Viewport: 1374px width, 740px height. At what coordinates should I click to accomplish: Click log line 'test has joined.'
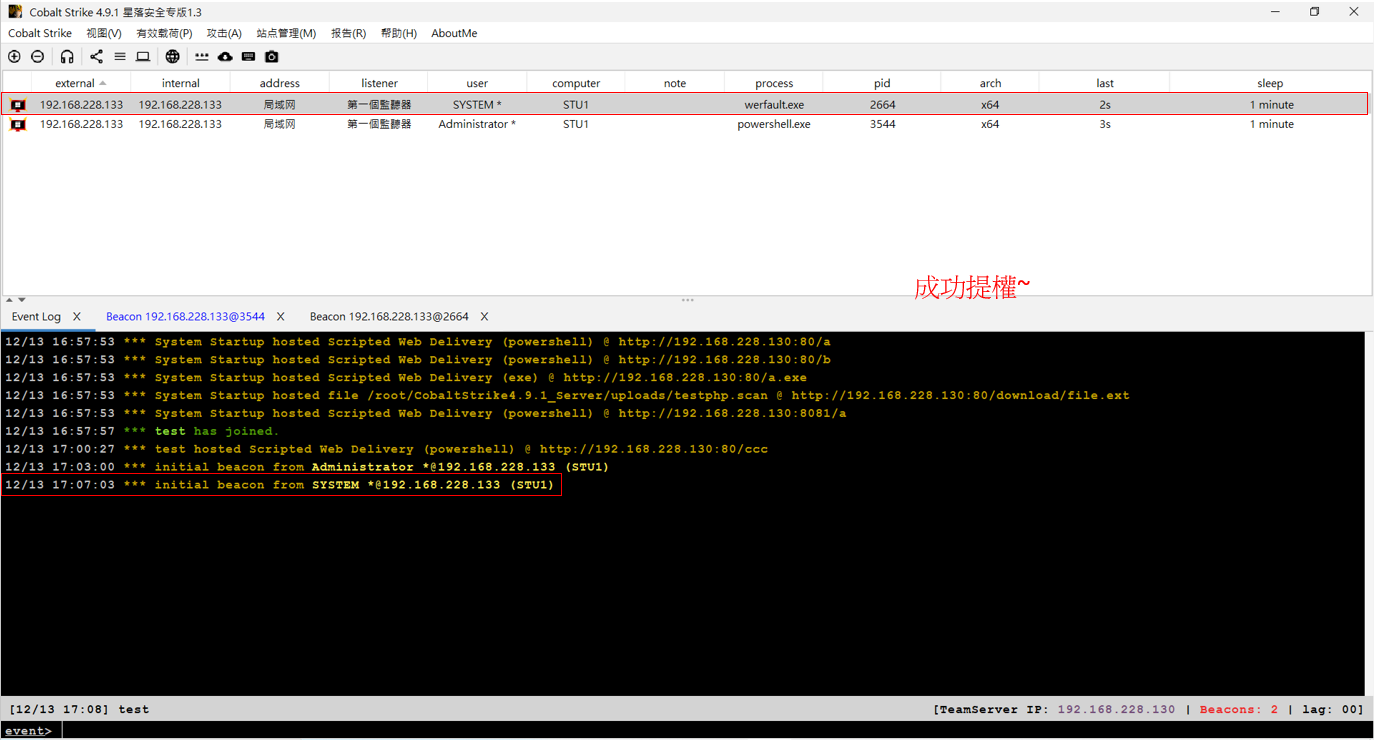142,432
